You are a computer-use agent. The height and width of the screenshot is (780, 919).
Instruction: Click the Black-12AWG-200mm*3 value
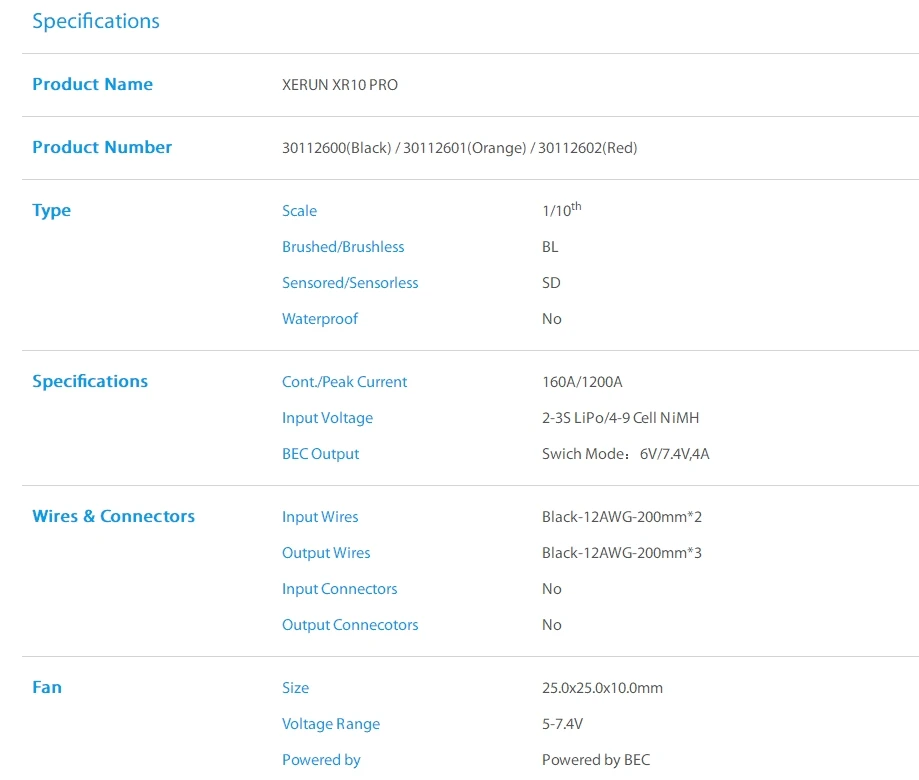pos(622,553)
